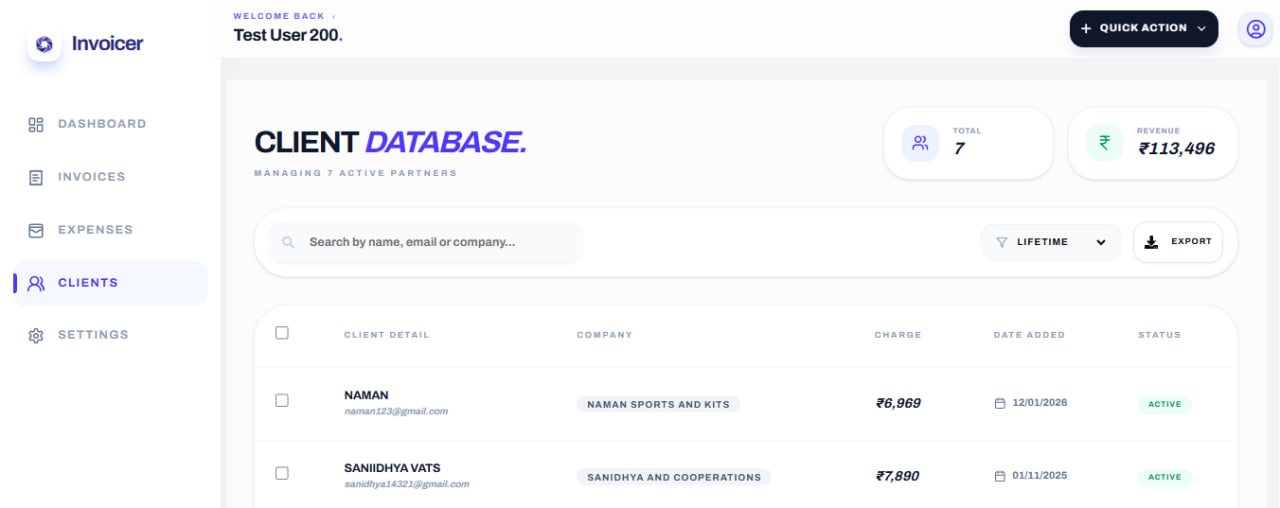Click the Charge column header
This screenshot has width=1280, height=508.
tap(897, 335)
